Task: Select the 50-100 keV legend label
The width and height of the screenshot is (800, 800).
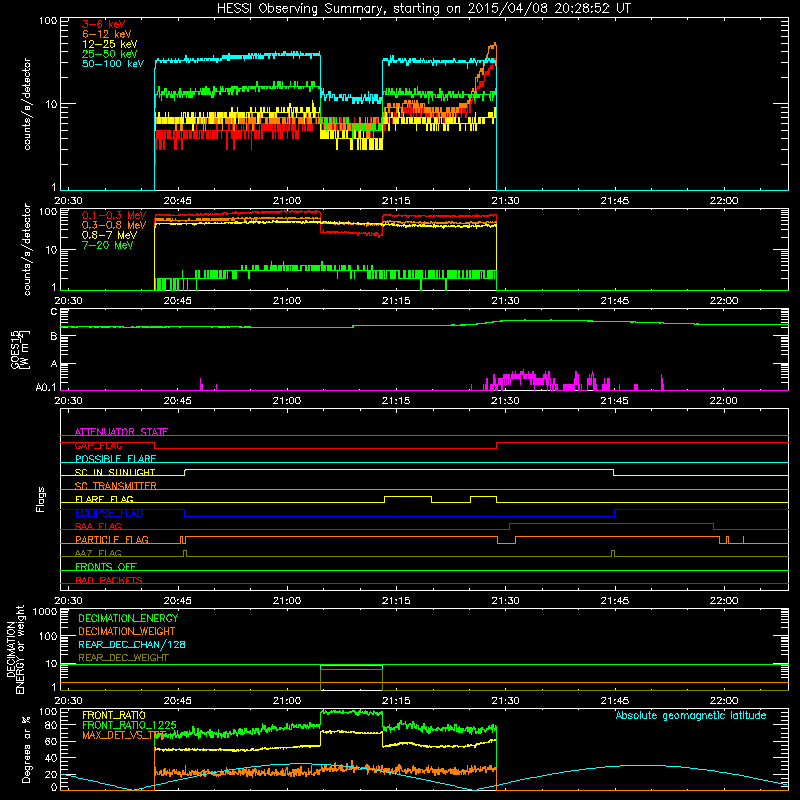Action: click(113, 64)
